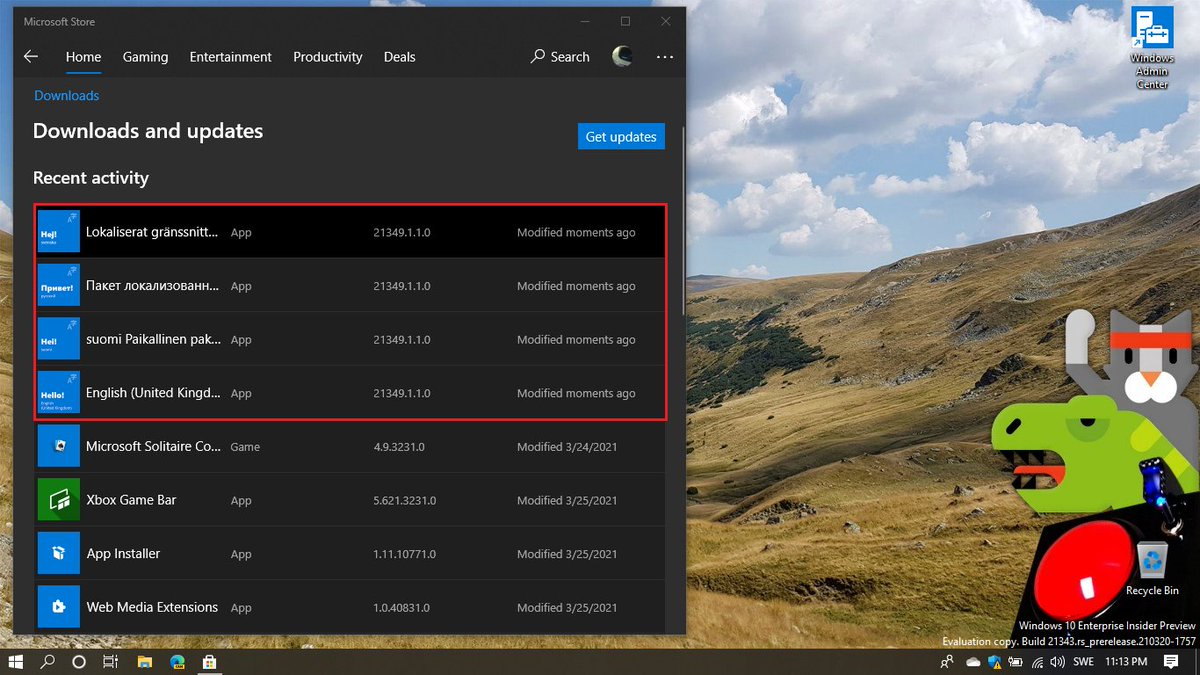Open the Productivity tab
The width and height of the screenshot is (1200, 675).
click(327, 57)
